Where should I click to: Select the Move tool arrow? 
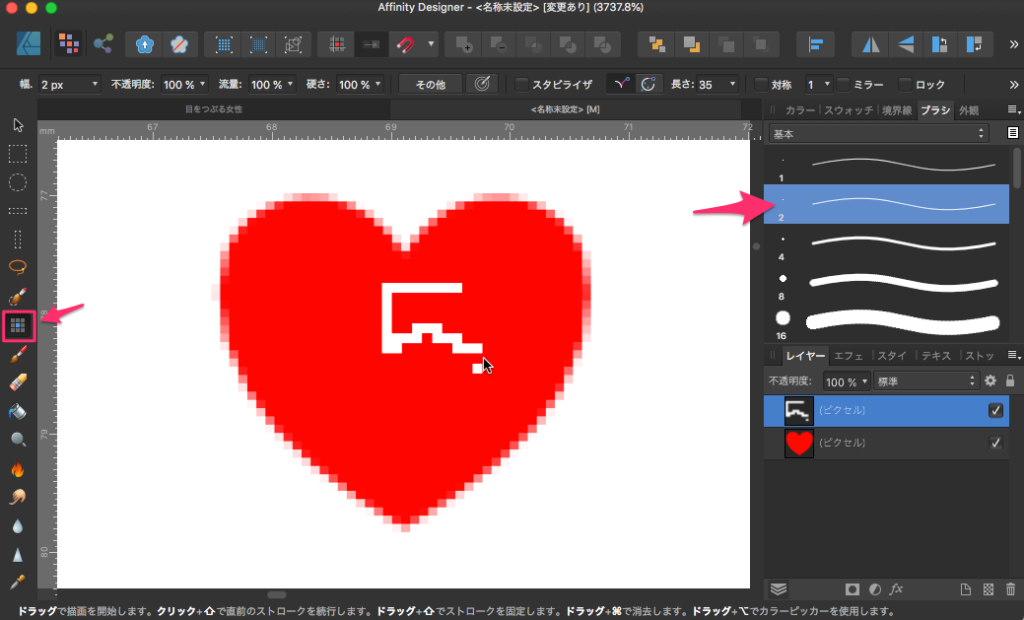click(18, 125)
